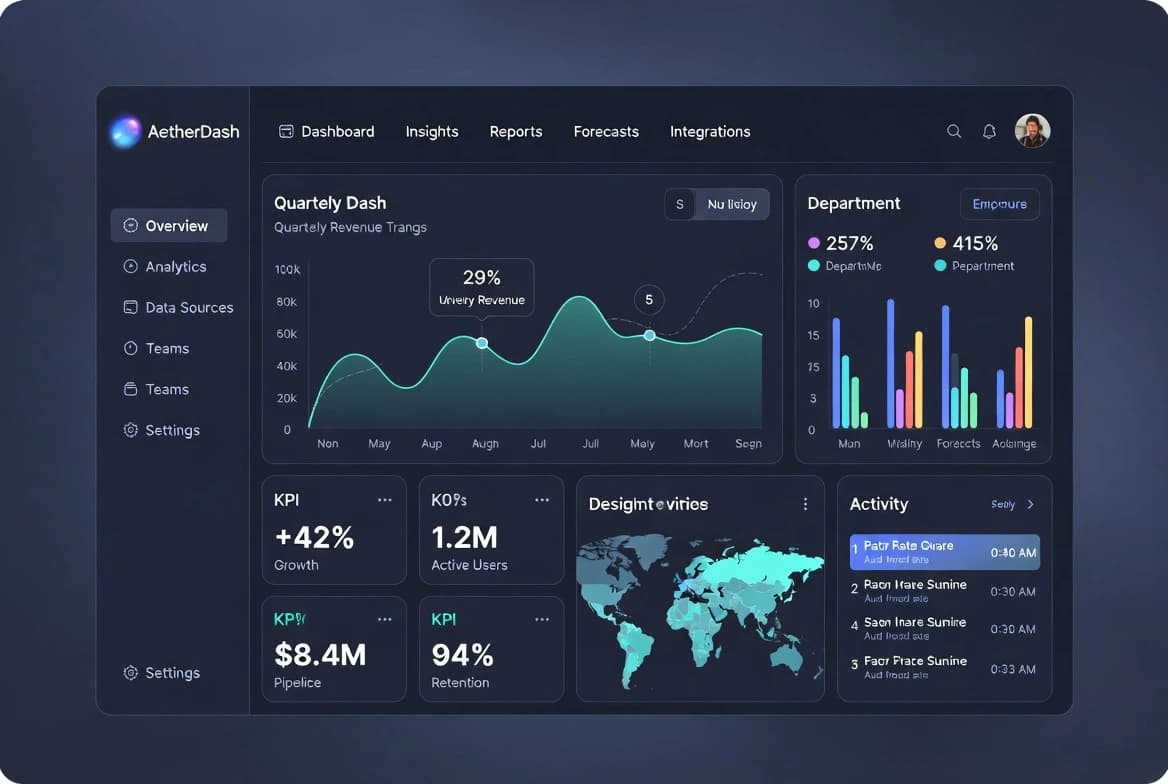Toggle the S option in chart switcher
The height and width of the screenshot is (784, 1168).
(680, 204)
